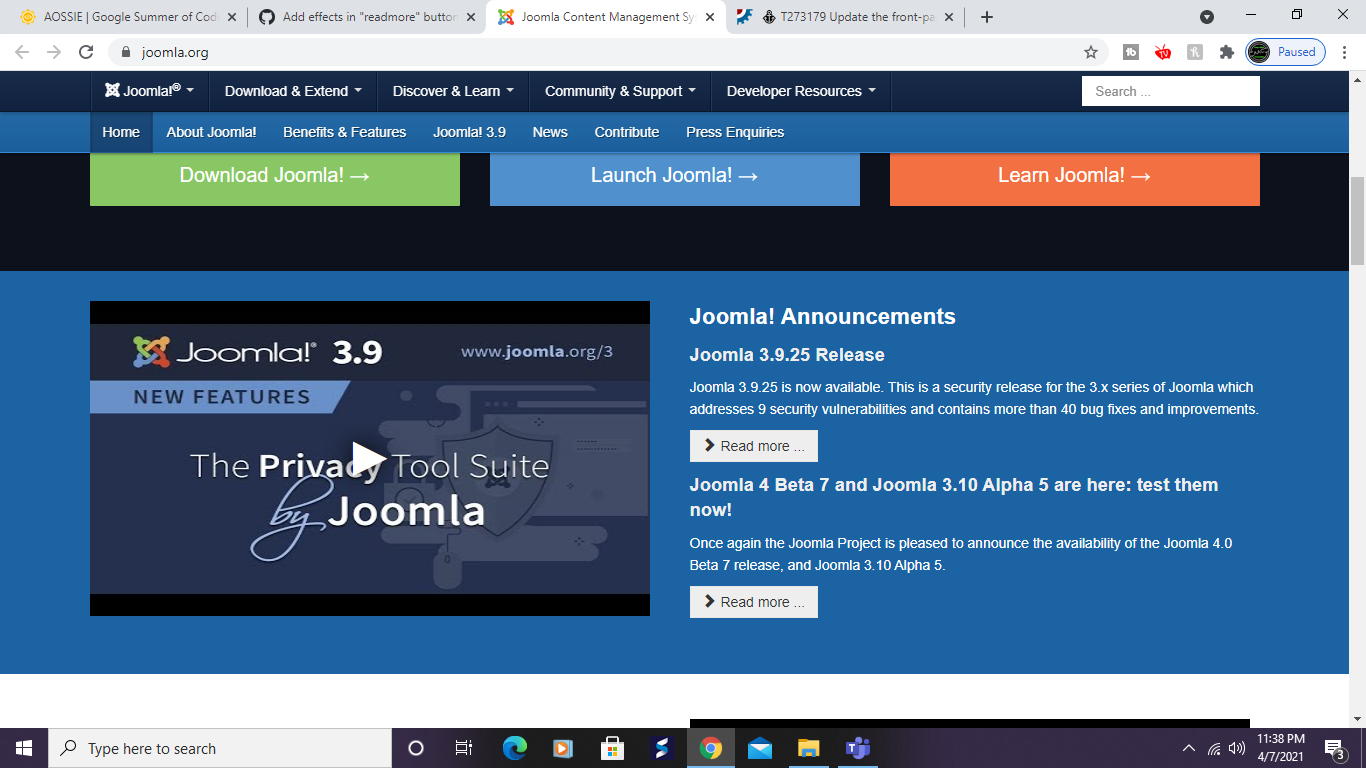Viewport: 1366px width, 768px height.
Task: Open the notification center icon
Action: coord(1334,748)
